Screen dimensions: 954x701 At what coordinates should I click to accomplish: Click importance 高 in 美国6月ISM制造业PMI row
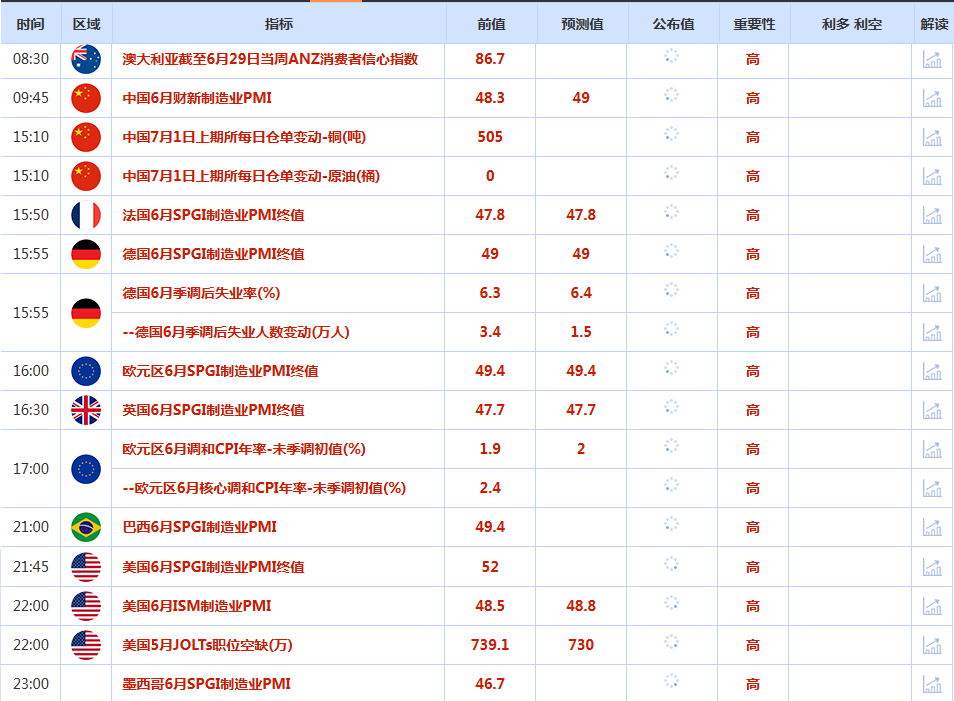pyautogui.click(x=753, y=606)
